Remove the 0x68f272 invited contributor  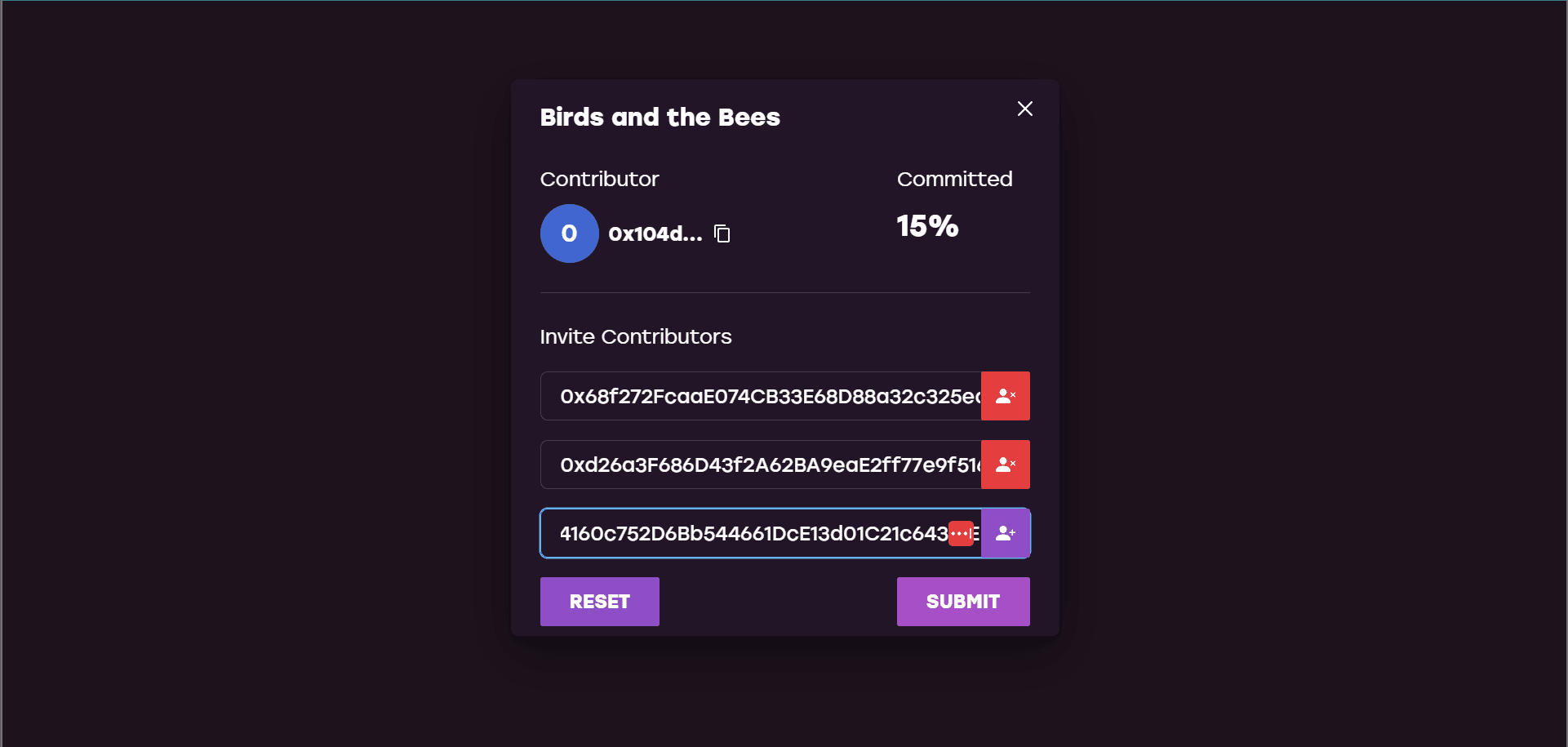pyautogui.click(x=1006, y=396)
